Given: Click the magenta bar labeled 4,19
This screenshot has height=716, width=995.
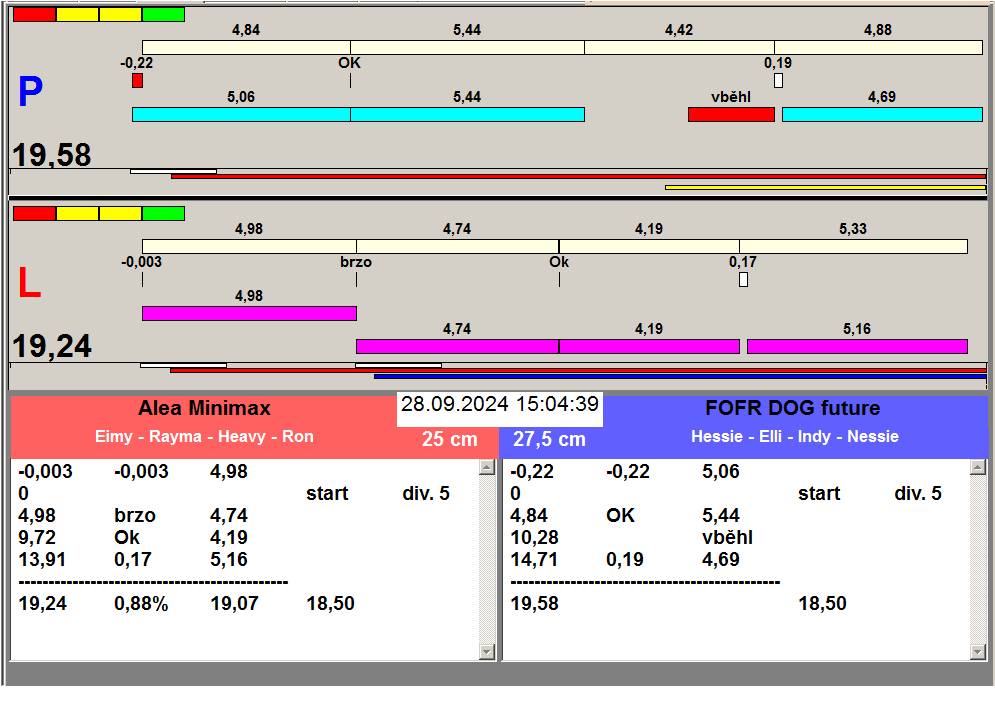Looking at the screenshot, I should click(649, 346).
